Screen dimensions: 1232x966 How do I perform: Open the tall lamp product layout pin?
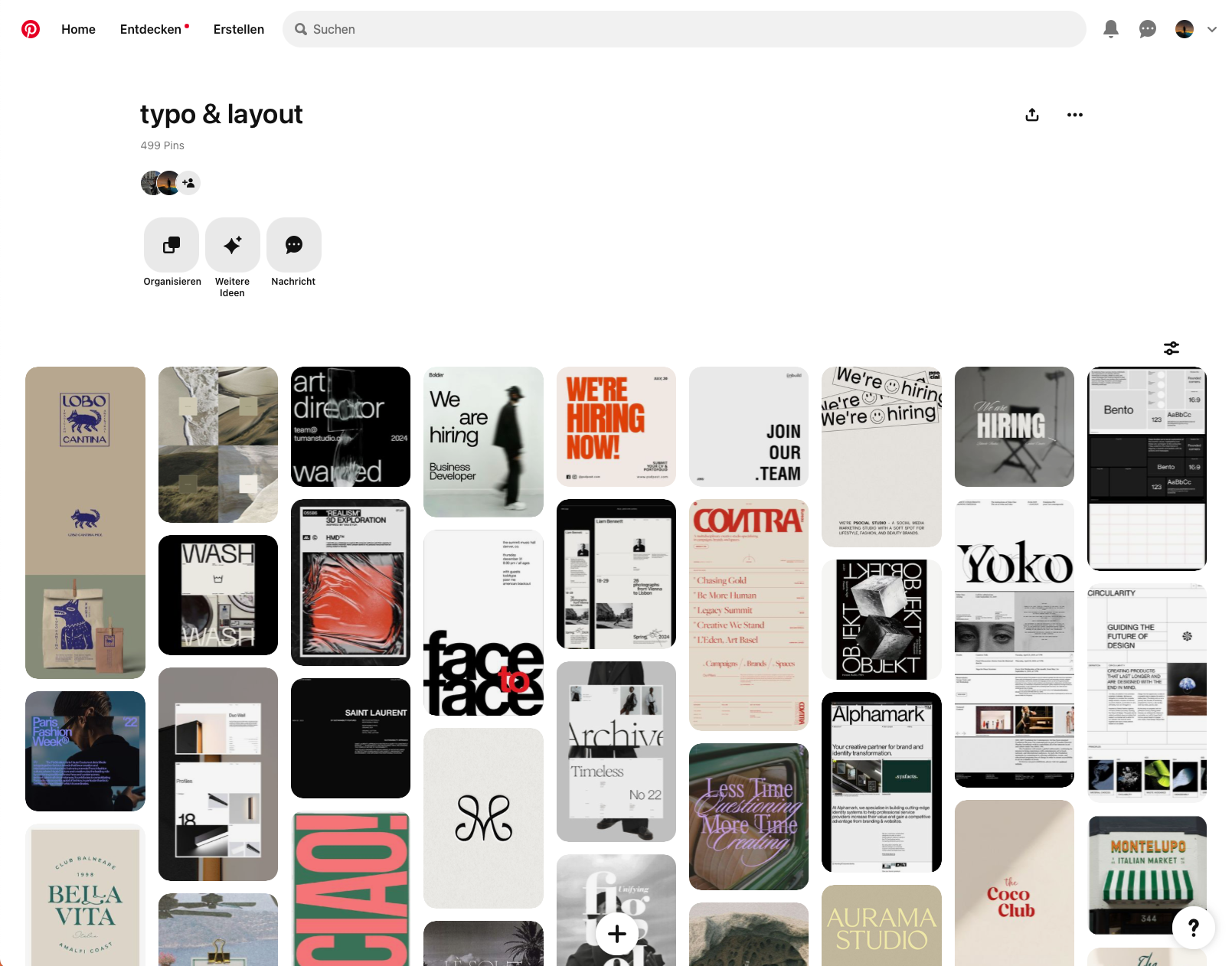pos(218,774)
